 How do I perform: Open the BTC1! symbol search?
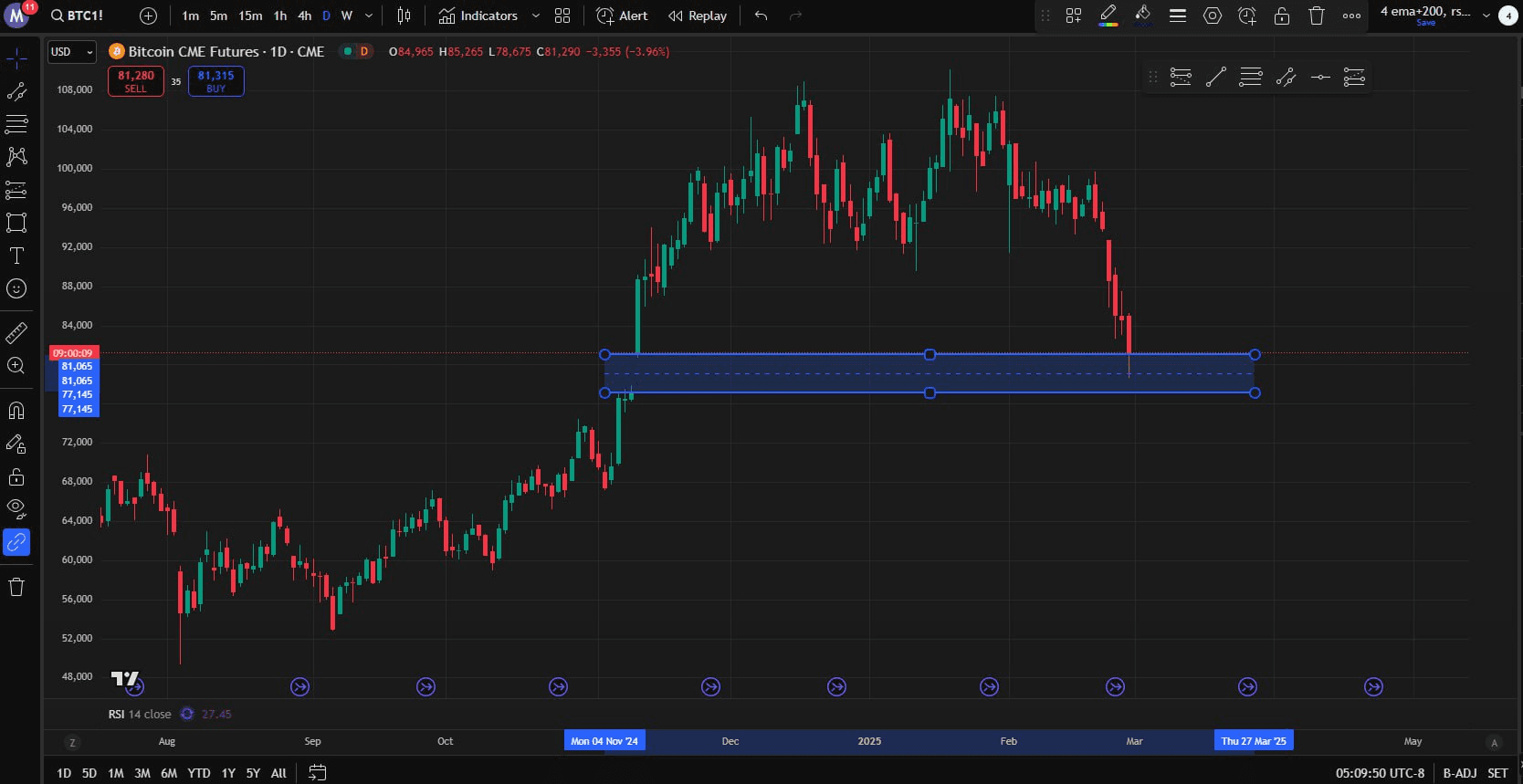click(x=77, y=16)
